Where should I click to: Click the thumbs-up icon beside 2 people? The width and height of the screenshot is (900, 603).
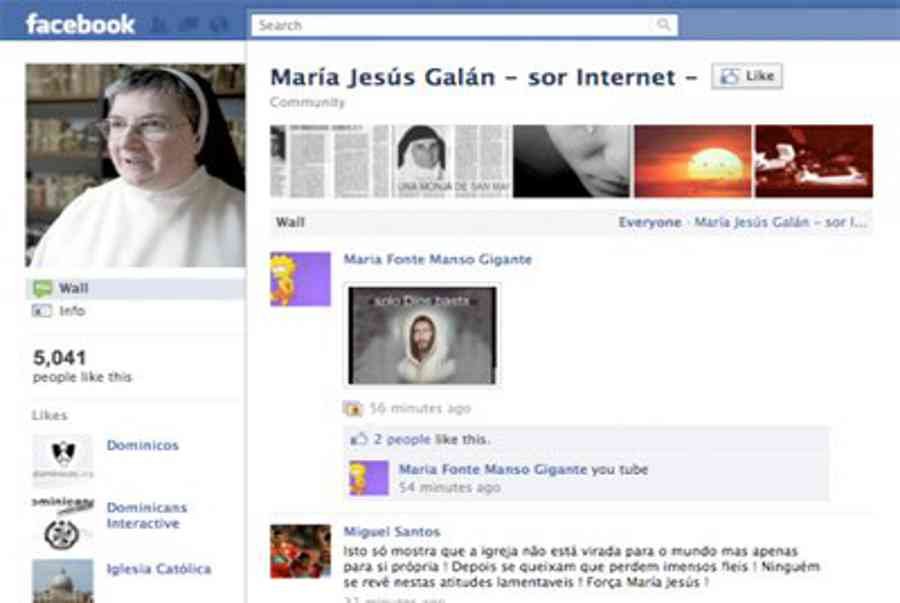tap(359, 439)
